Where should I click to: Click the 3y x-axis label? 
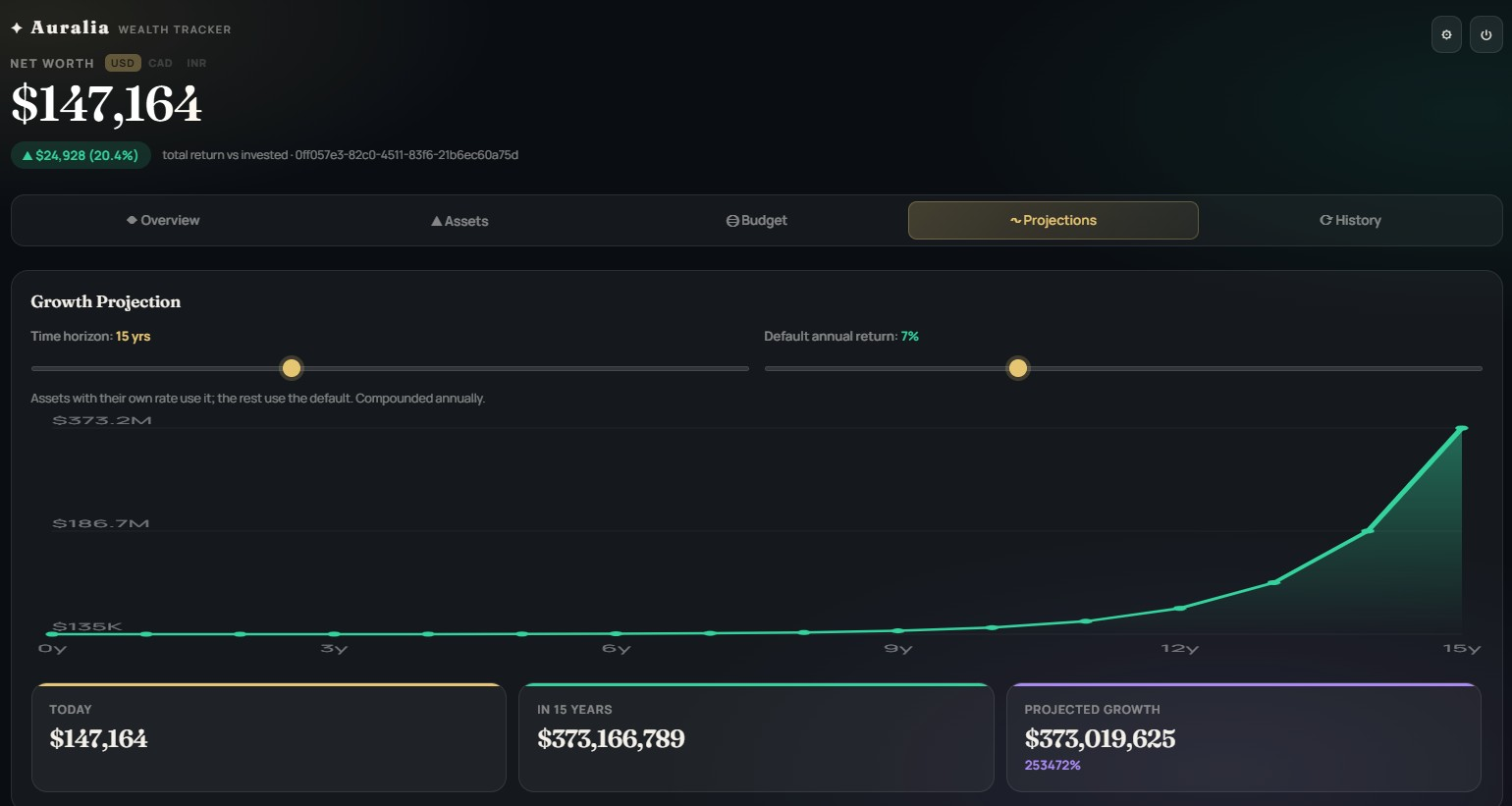point(334,649)
